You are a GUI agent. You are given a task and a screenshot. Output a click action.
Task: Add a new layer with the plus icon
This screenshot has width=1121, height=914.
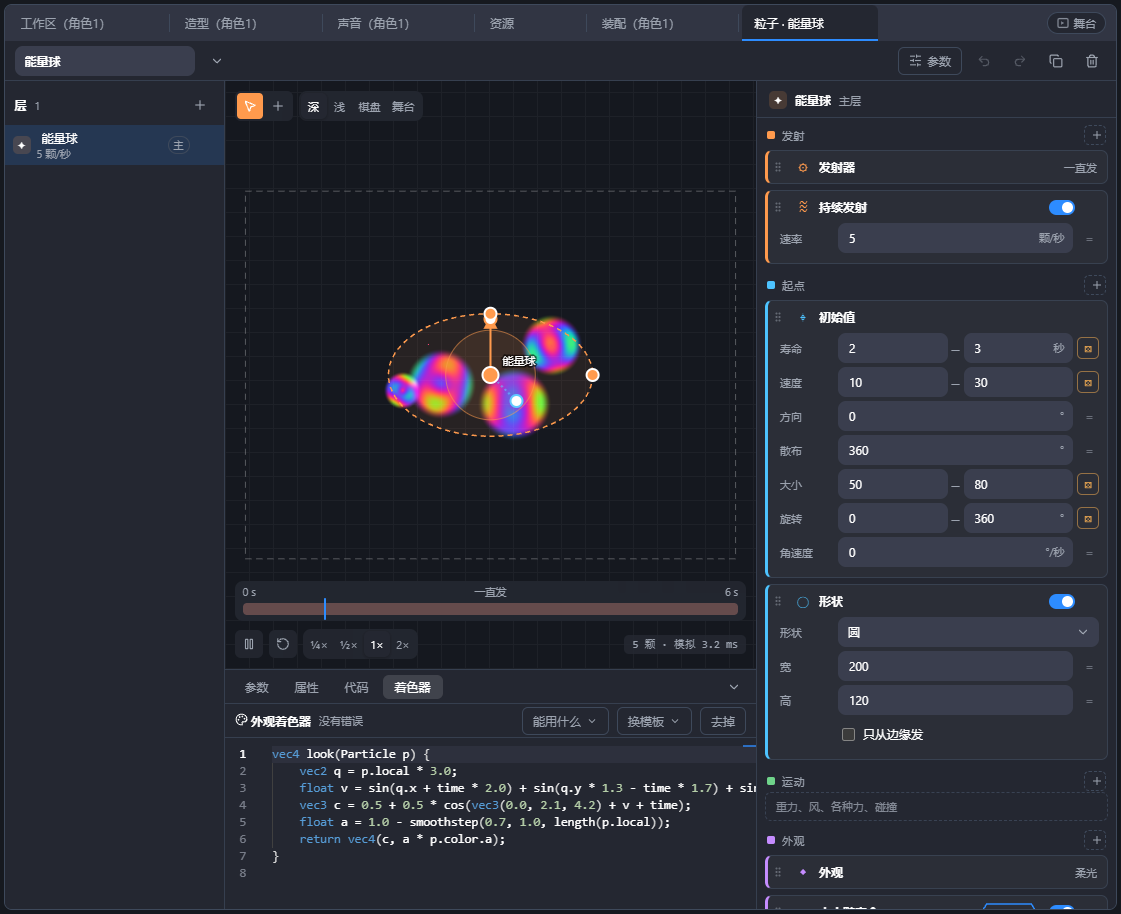point(200,105)
